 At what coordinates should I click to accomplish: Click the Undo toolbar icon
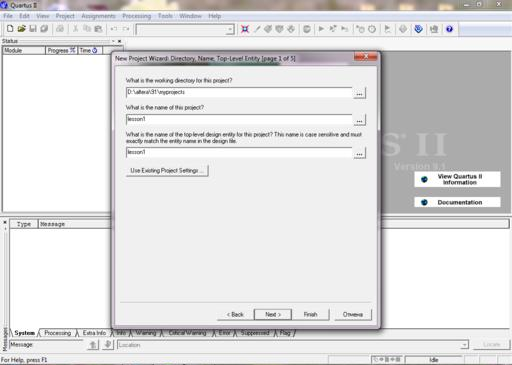coord(114,29)
